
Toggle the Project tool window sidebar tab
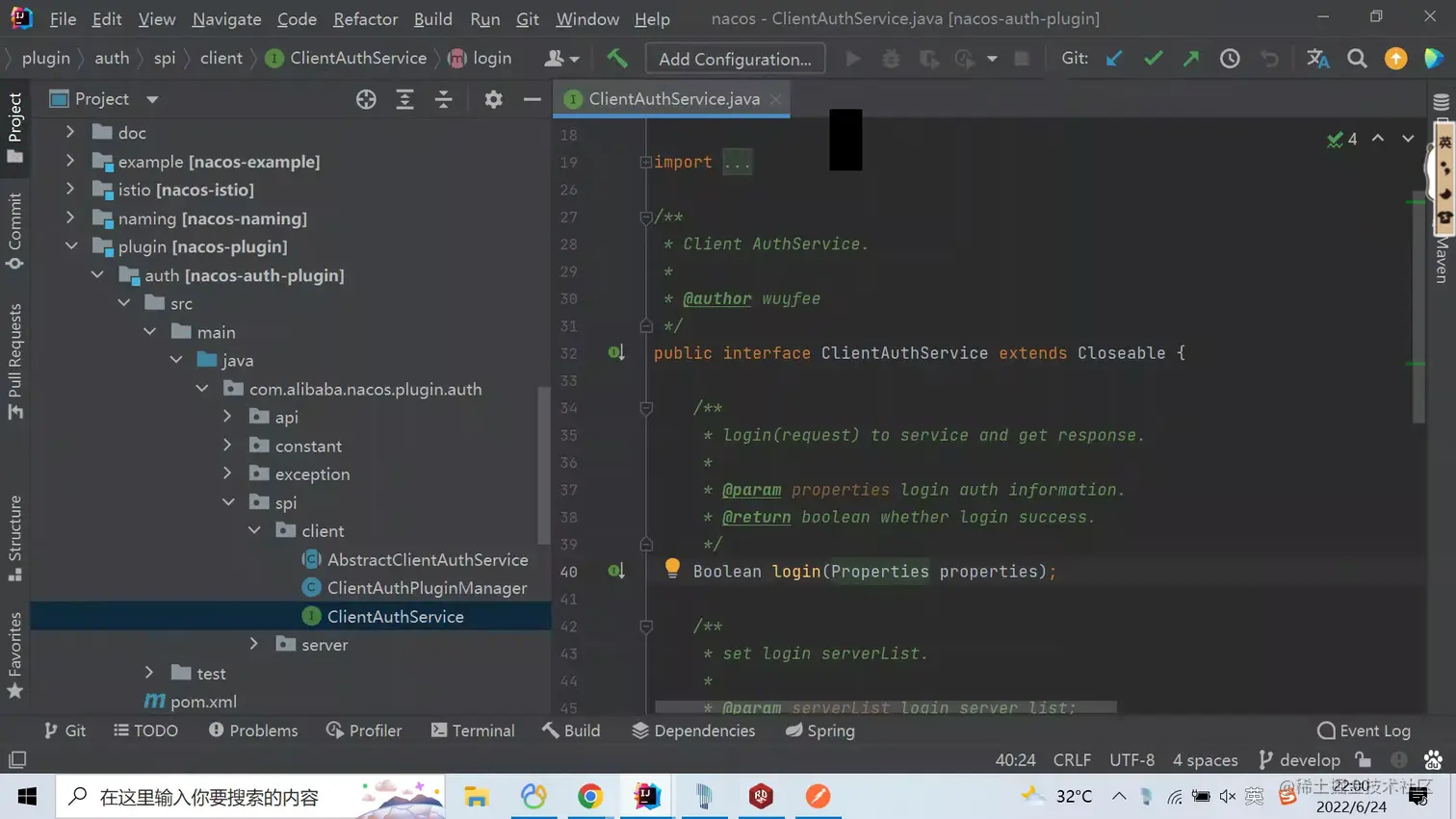tap(14, 127)
